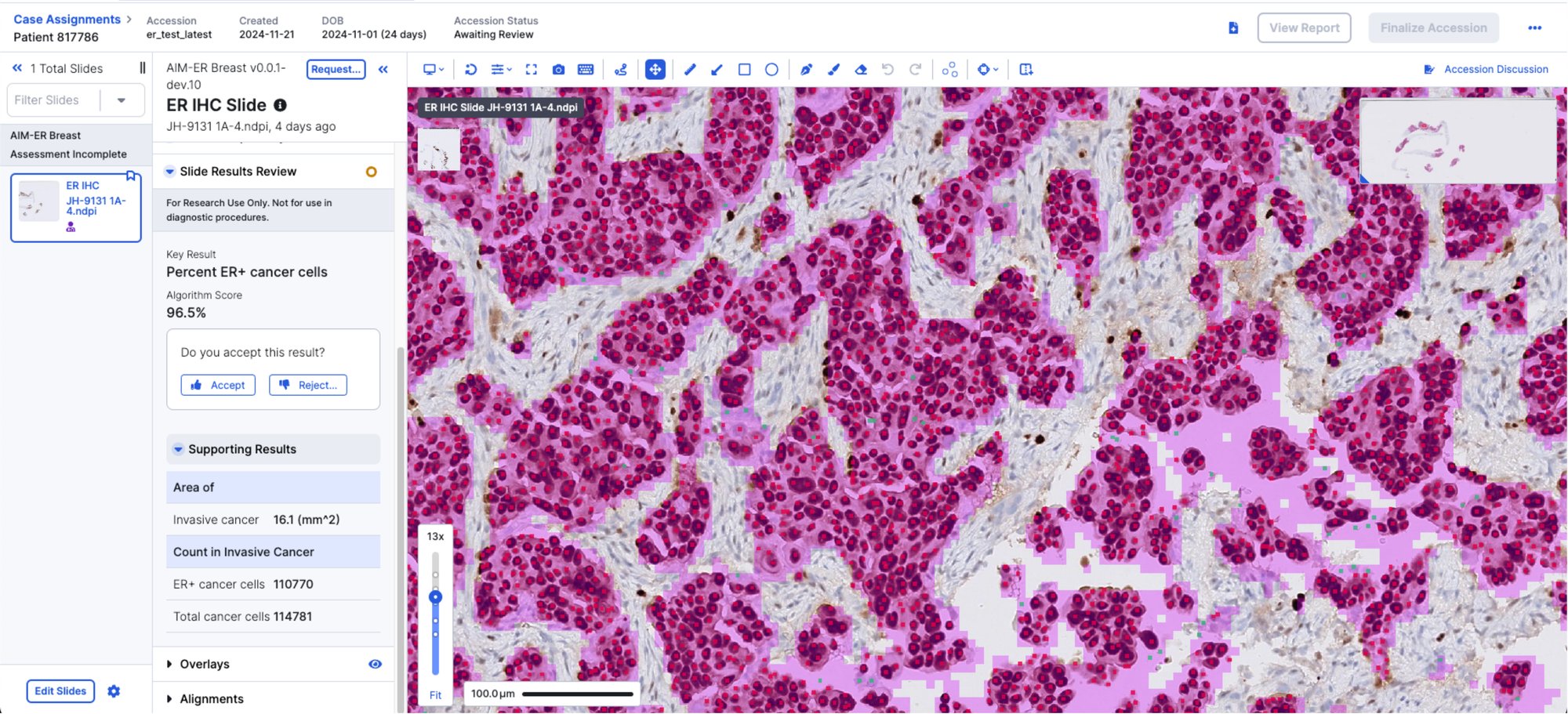
Task: Click the small slide label thumbnail in viewer
Action: click(x=439, y=150)
